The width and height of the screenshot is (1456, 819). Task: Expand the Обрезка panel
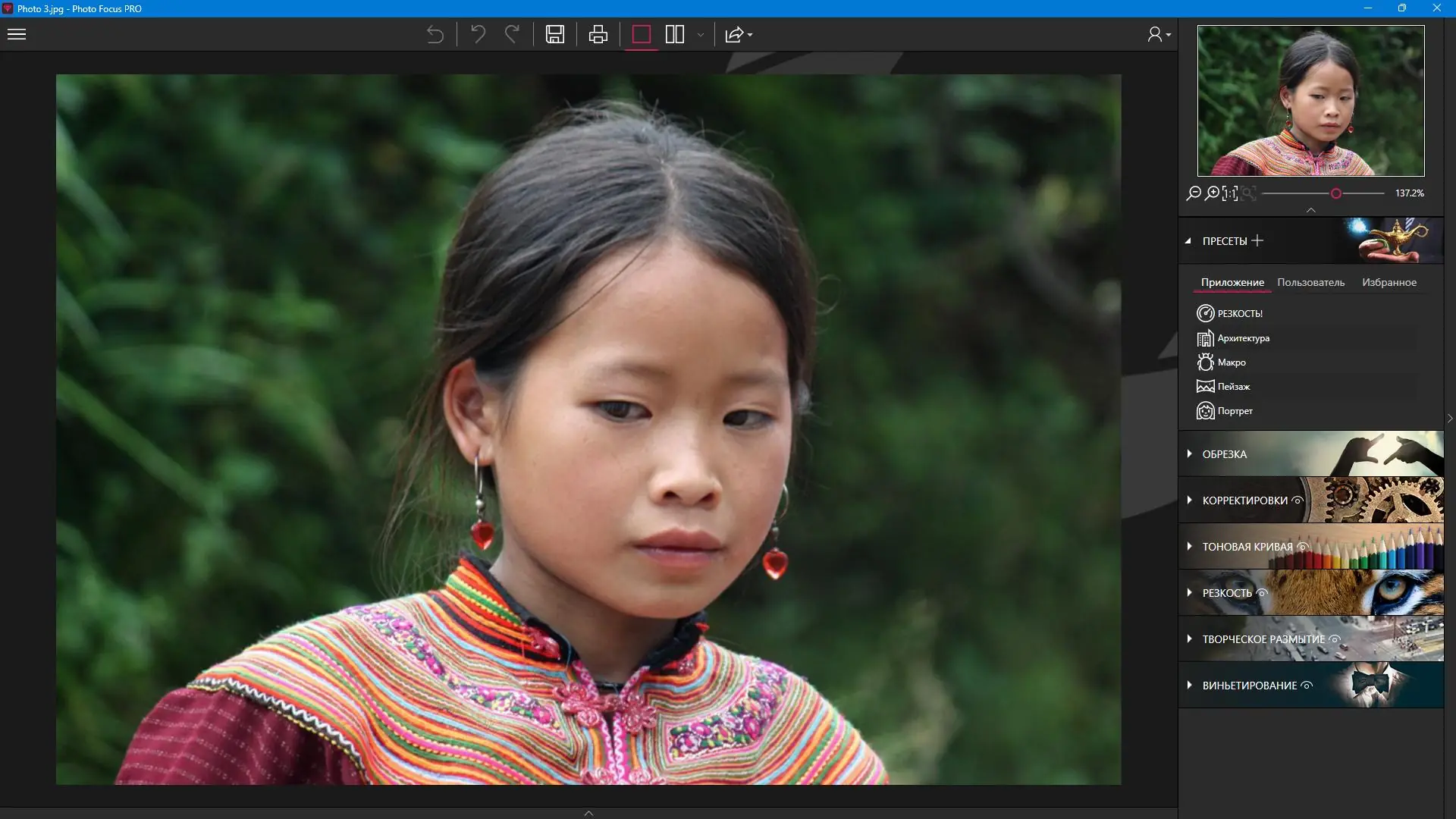(1224, 454)
